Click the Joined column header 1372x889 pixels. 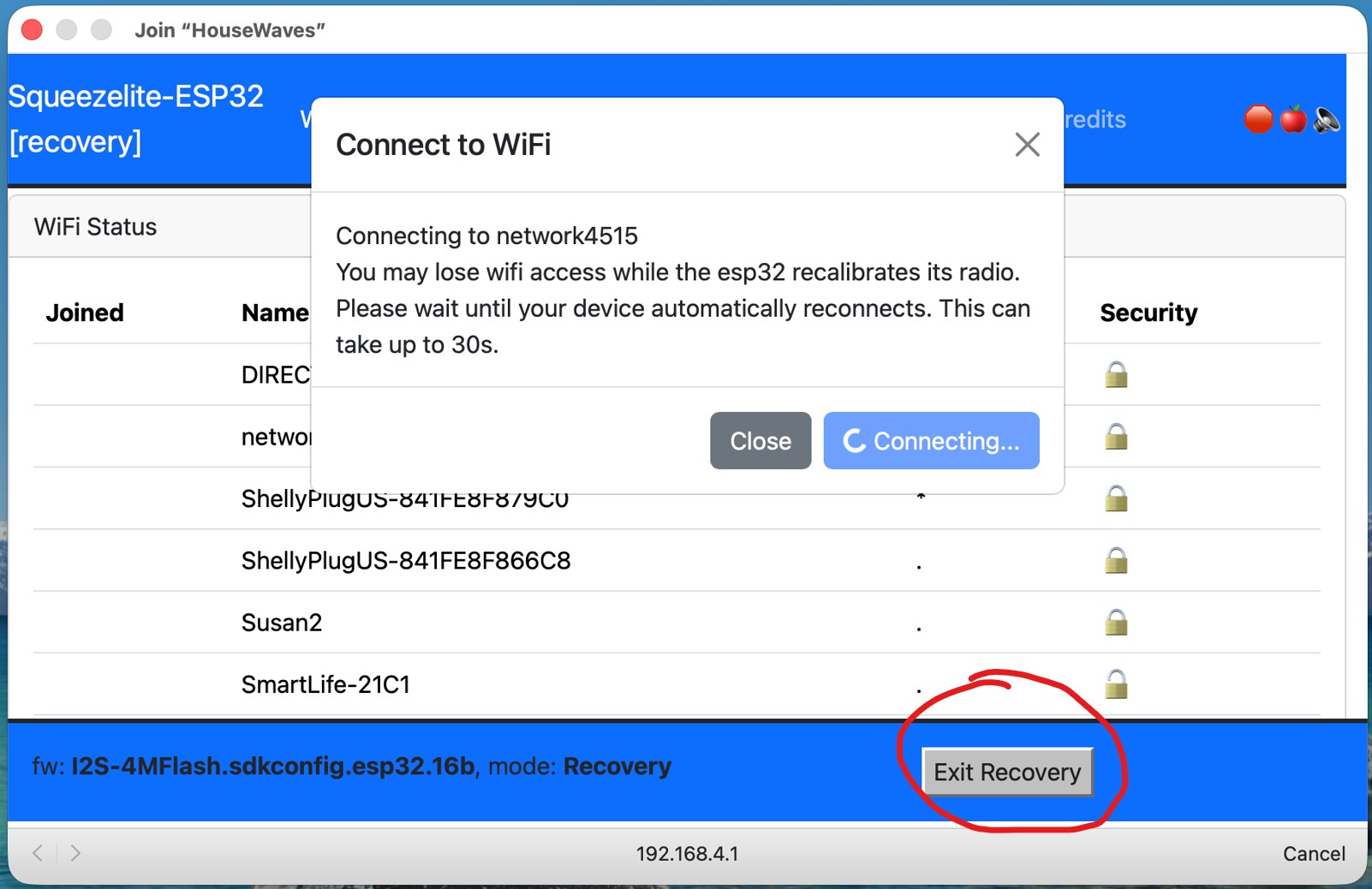(85, 313)
